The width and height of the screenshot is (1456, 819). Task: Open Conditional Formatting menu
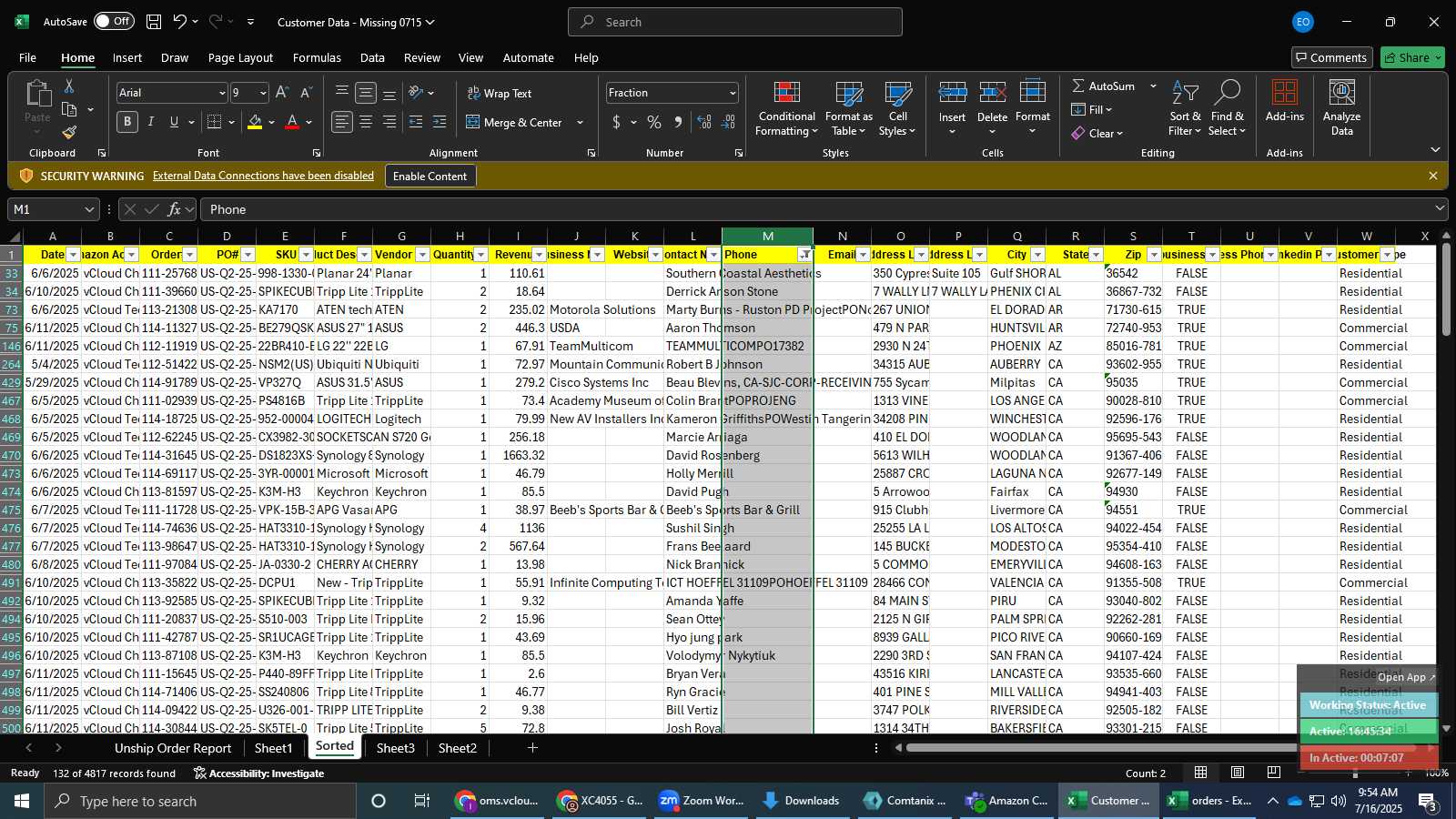(x=786, y=108)
